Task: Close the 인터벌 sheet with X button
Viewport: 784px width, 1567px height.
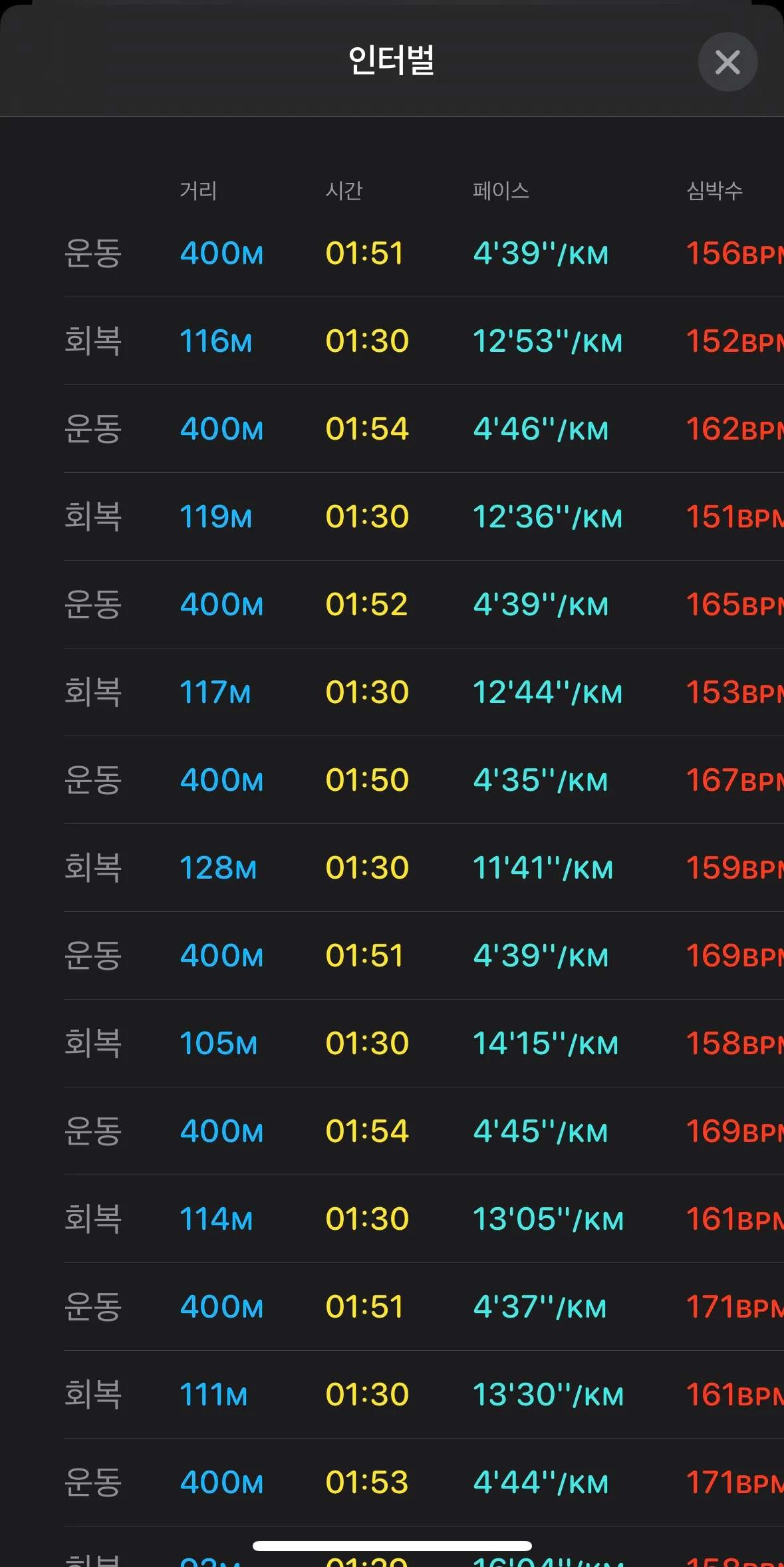Action: 727,62
